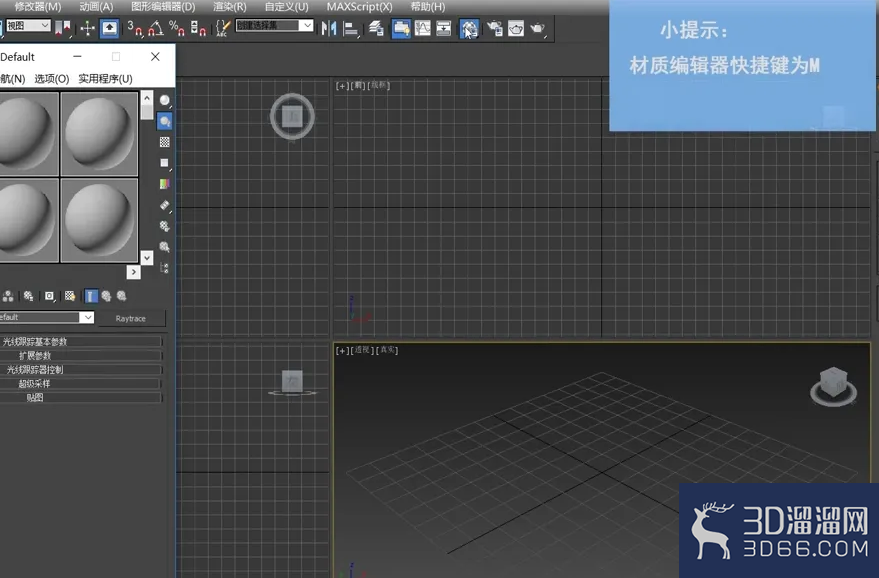Click Sample Type sphere icon in Material Editor
This screenshot has height=578, width=879.
[165, 100]
